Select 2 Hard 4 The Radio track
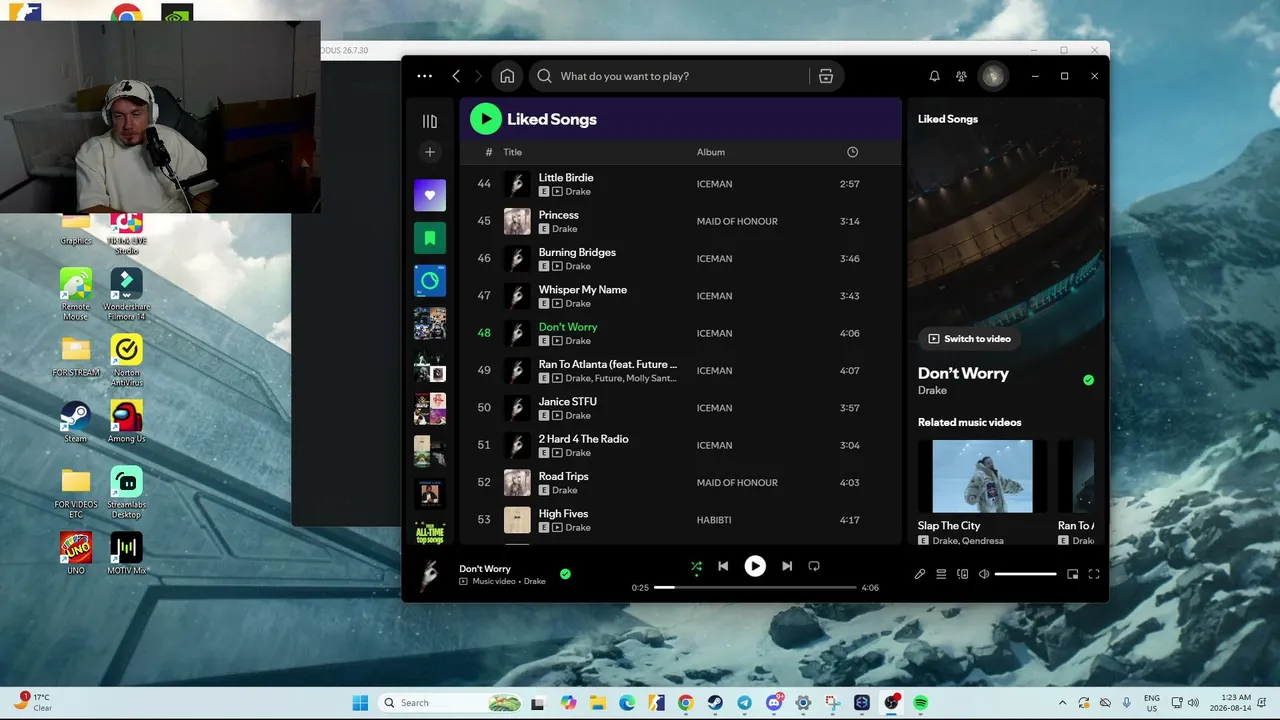This screenshot has height=720, width=1280. coord(680,445)
